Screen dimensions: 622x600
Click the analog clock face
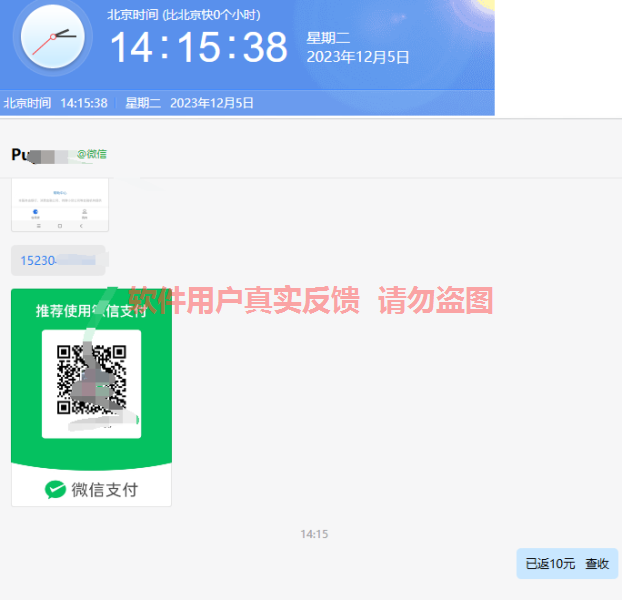coord(53,36)
